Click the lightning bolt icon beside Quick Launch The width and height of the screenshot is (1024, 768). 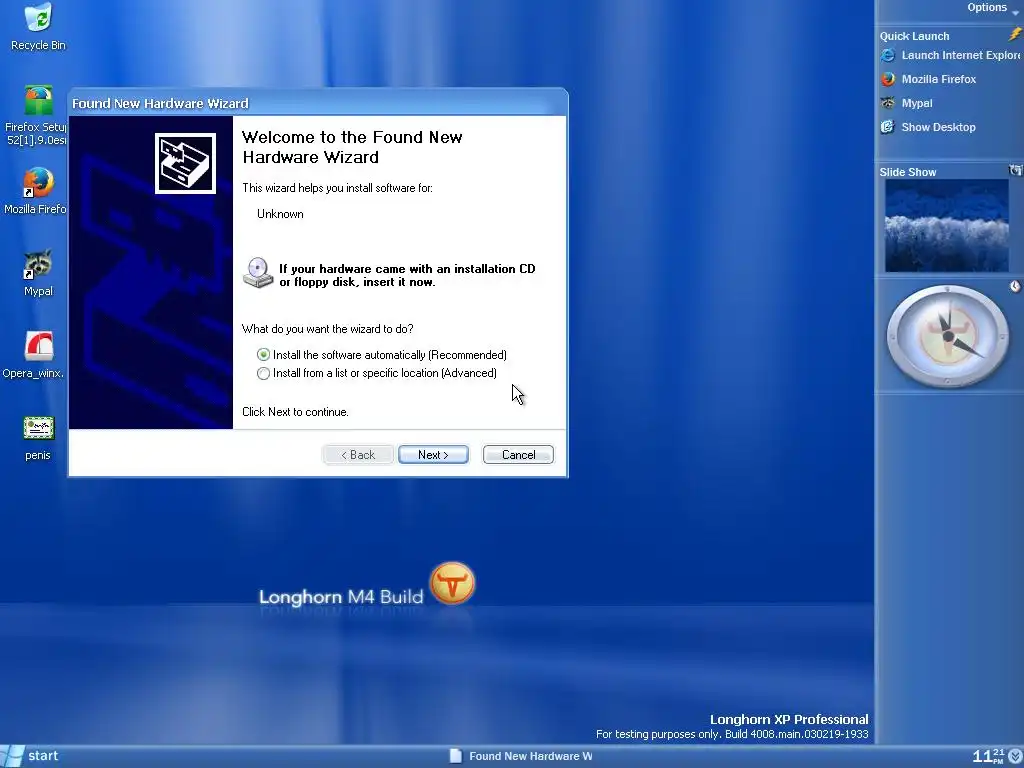tap(1014, 35)
